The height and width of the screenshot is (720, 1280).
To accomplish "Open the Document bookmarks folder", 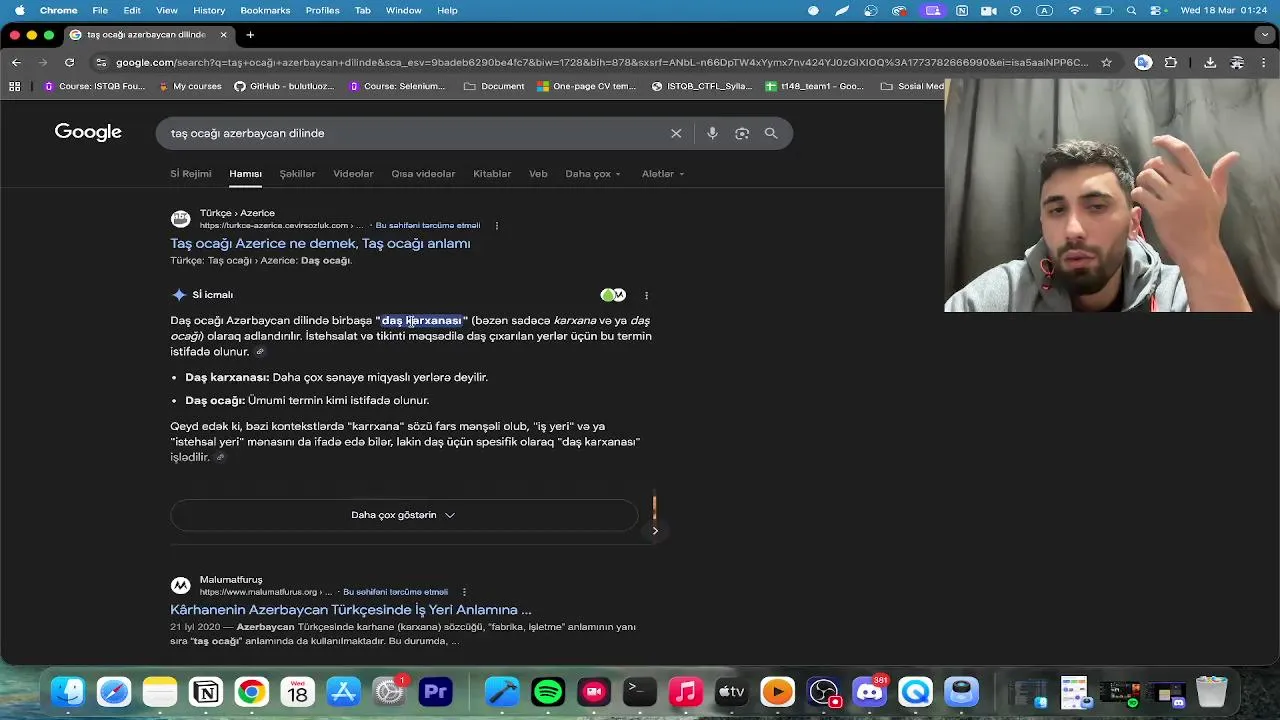I will coord(494,86).
